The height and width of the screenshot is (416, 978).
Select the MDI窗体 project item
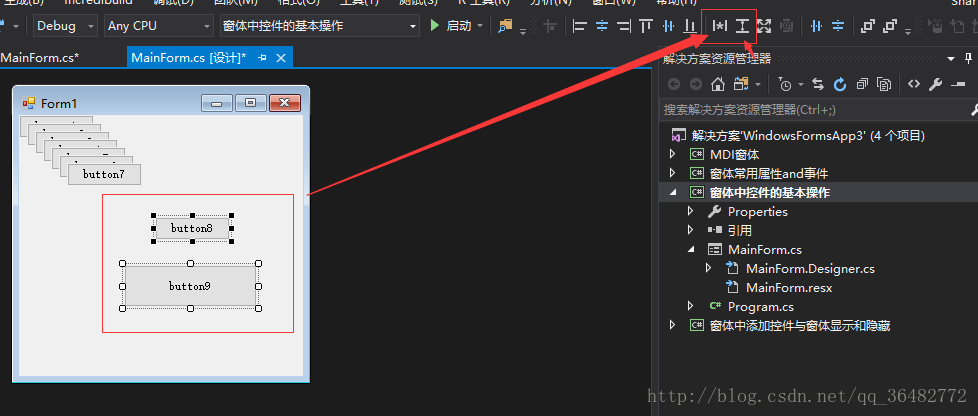pos(734,155)
